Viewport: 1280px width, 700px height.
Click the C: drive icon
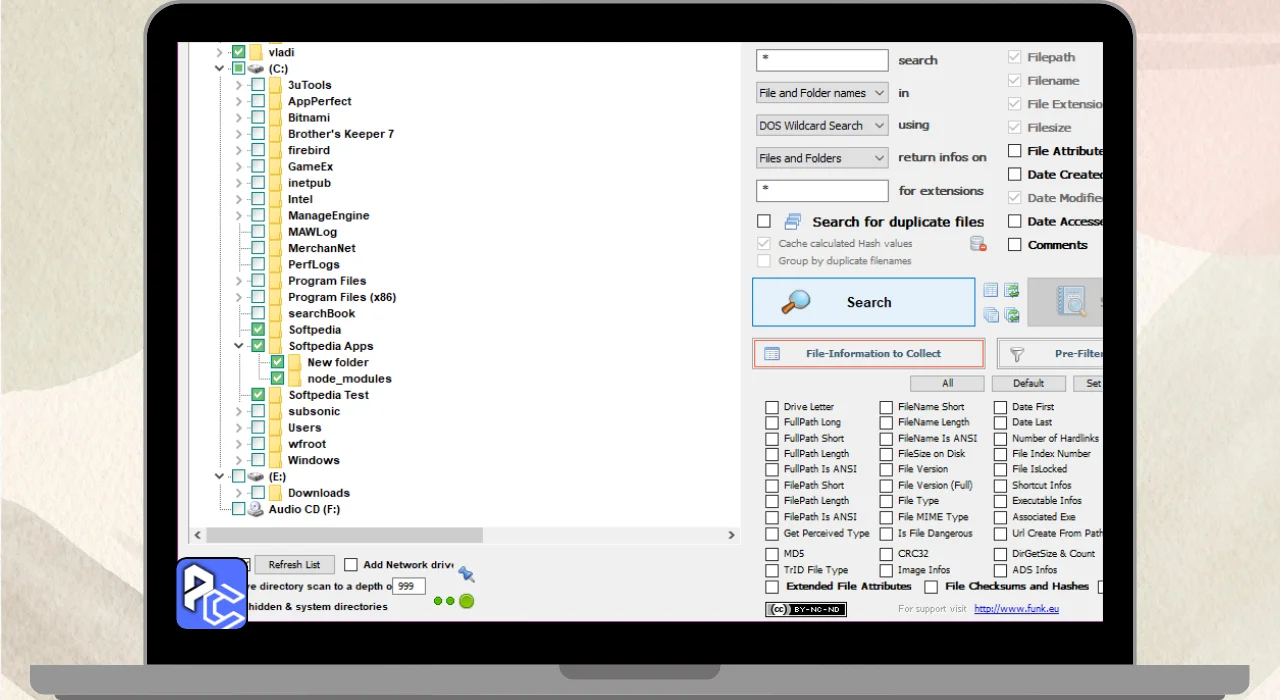pyautogui.click(x=256, y=68)
